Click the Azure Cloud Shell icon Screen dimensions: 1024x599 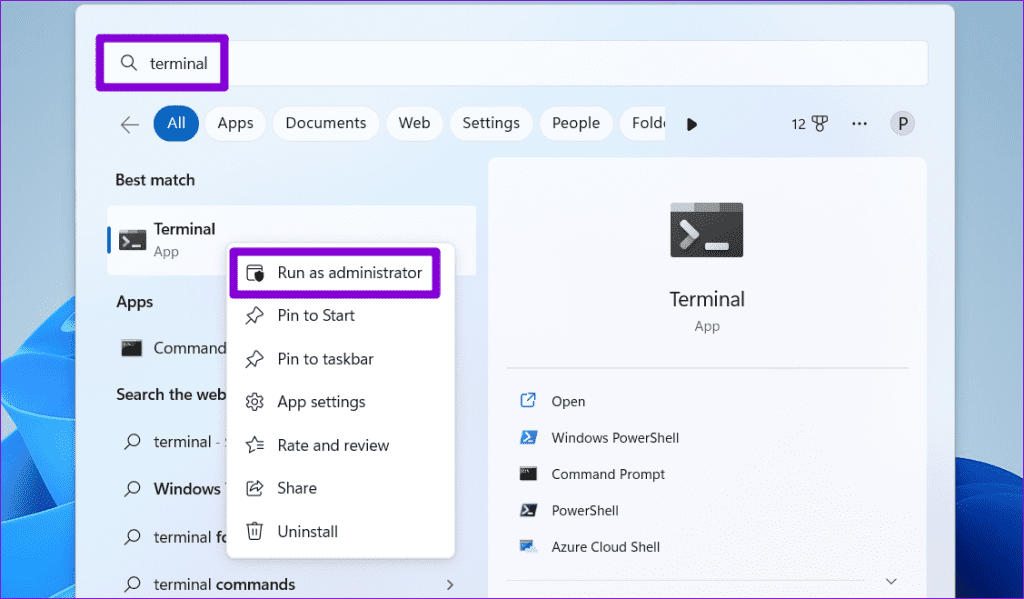(529, 547)
